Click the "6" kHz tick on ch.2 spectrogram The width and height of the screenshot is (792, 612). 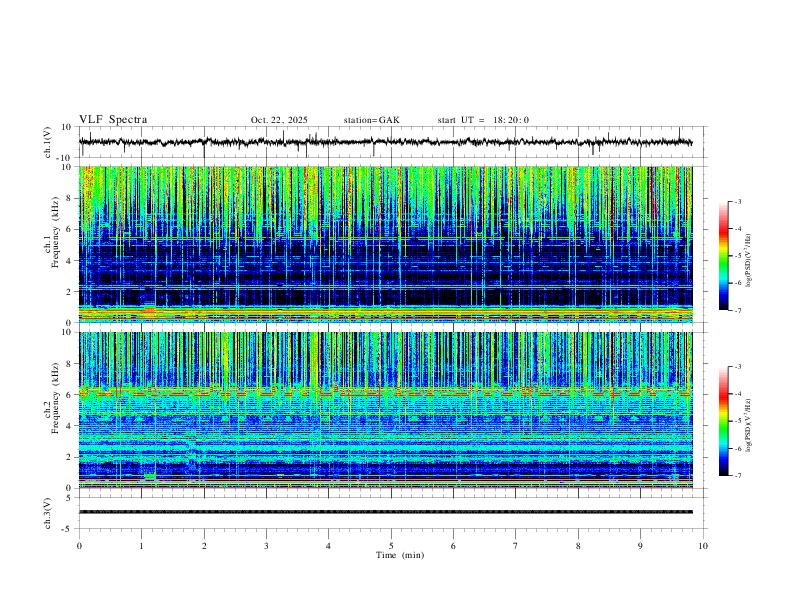coord(69,395)
